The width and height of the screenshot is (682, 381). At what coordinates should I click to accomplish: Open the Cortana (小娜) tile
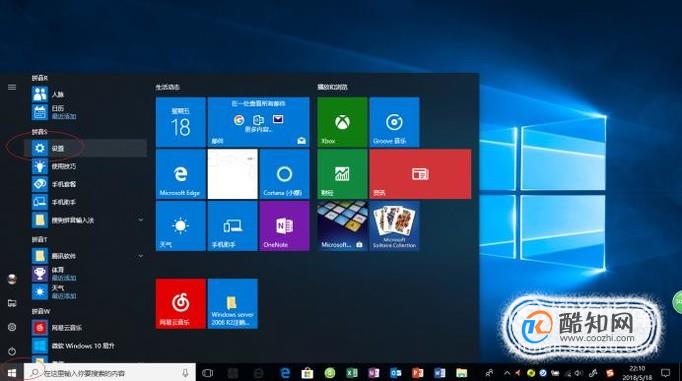coord(284,174)
